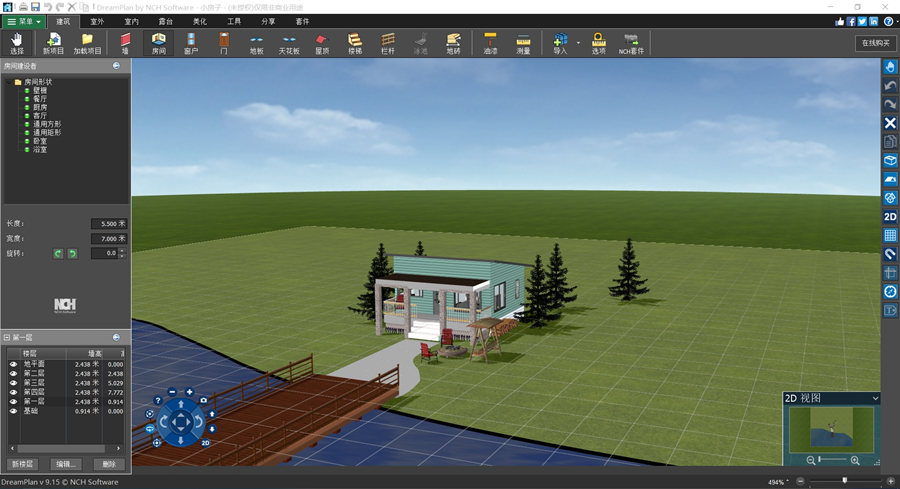This screenshot has width=900, height=489.
Task: Open the 加载项目 folder icon
Action: coord(87,44)
